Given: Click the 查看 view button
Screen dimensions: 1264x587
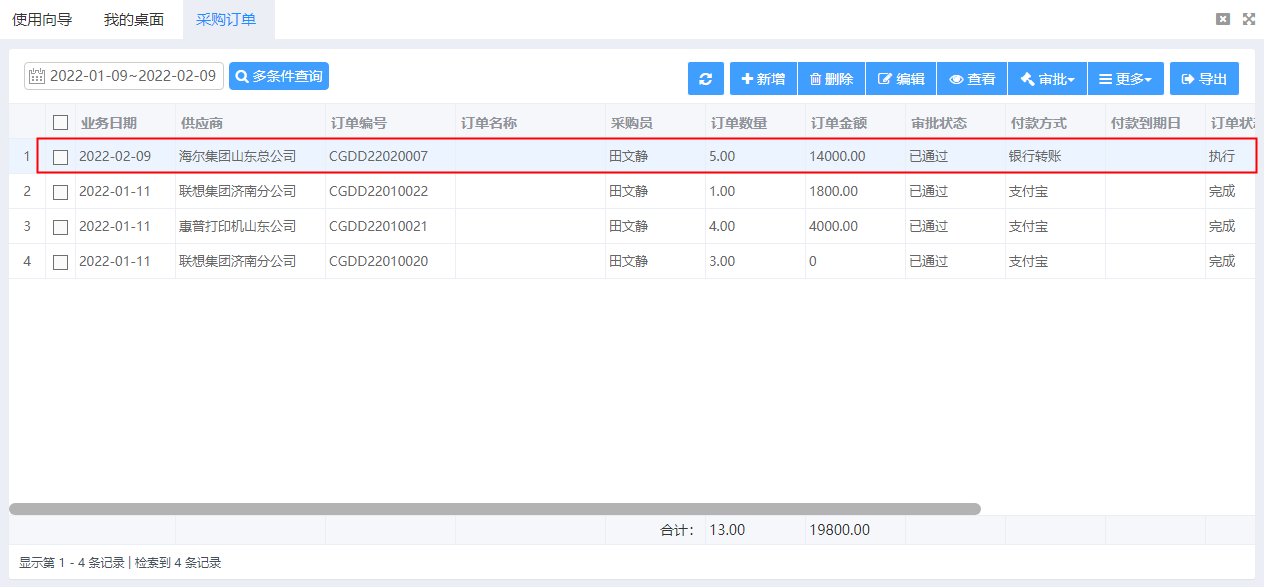Looking at the screenshot, I should (x=972, y=79).
